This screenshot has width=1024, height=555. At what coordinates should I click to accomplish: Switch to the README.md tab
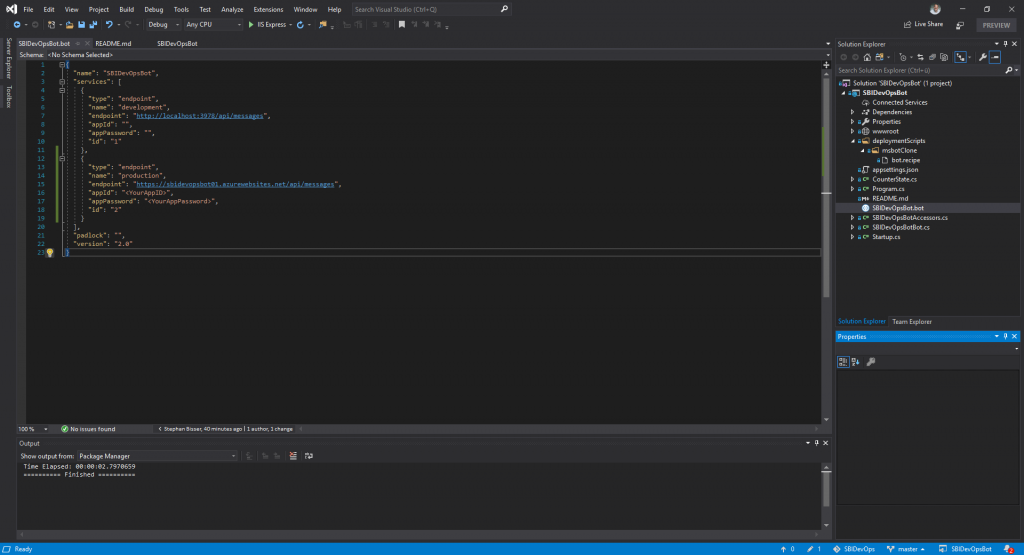pyautogui.click(x=113, y=44)
